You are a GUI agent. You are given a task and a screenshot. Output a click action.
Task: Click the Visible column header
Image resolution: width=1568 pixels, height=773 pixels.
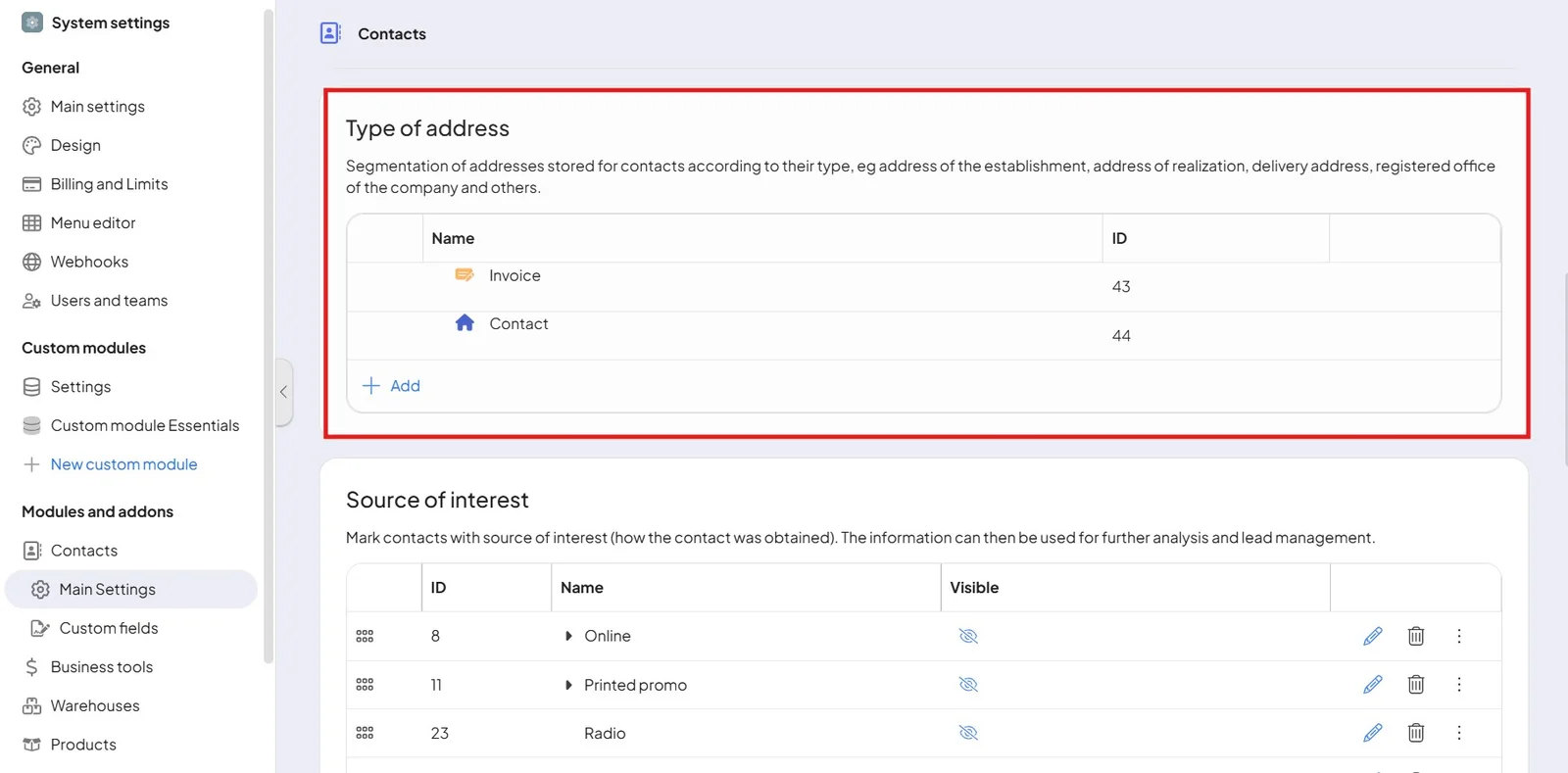[x=974, y=588]
